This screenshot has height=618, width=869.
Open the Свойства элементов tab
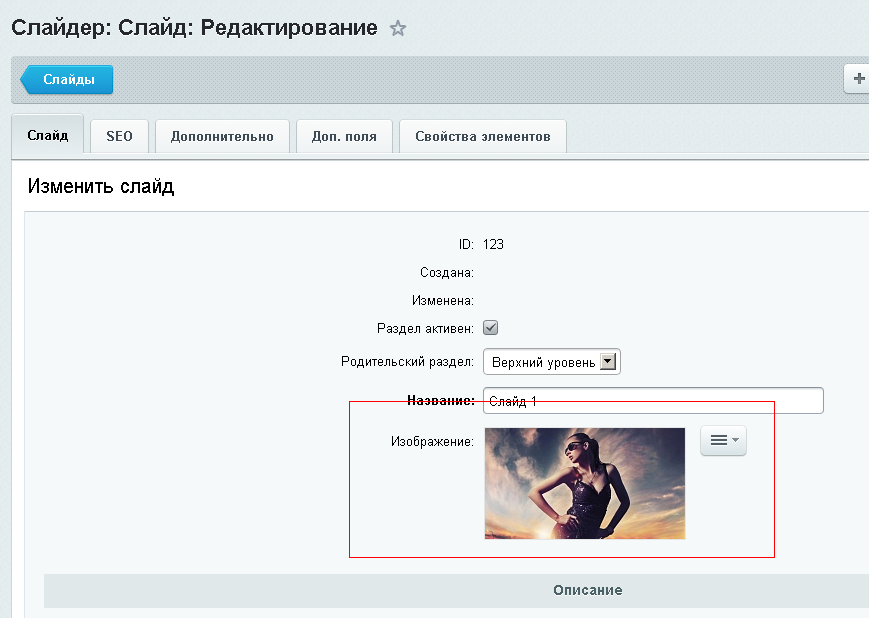483,136
